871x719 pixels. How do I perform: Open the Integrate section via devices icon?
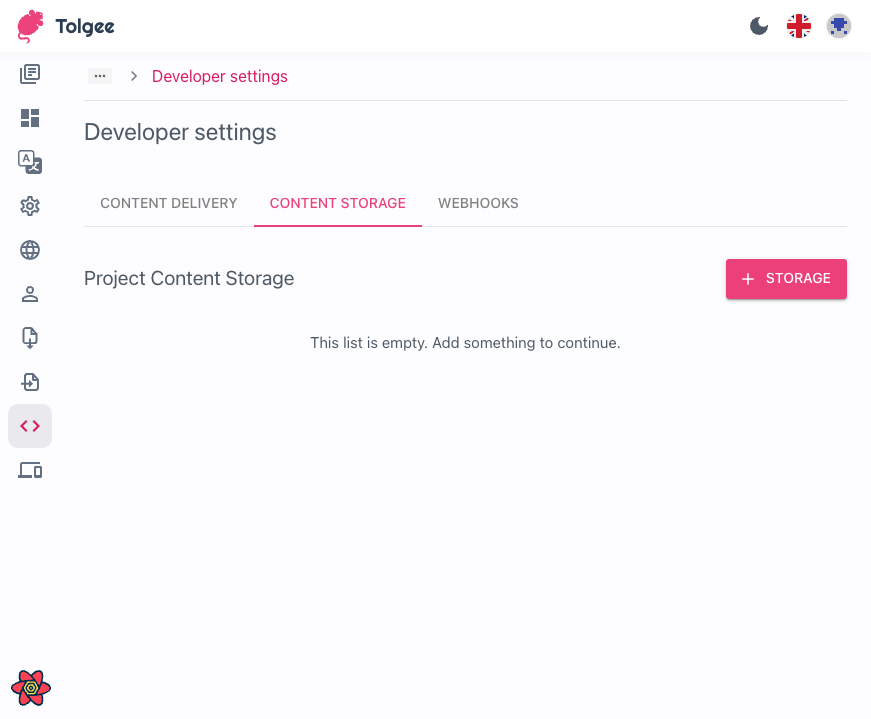30,470
